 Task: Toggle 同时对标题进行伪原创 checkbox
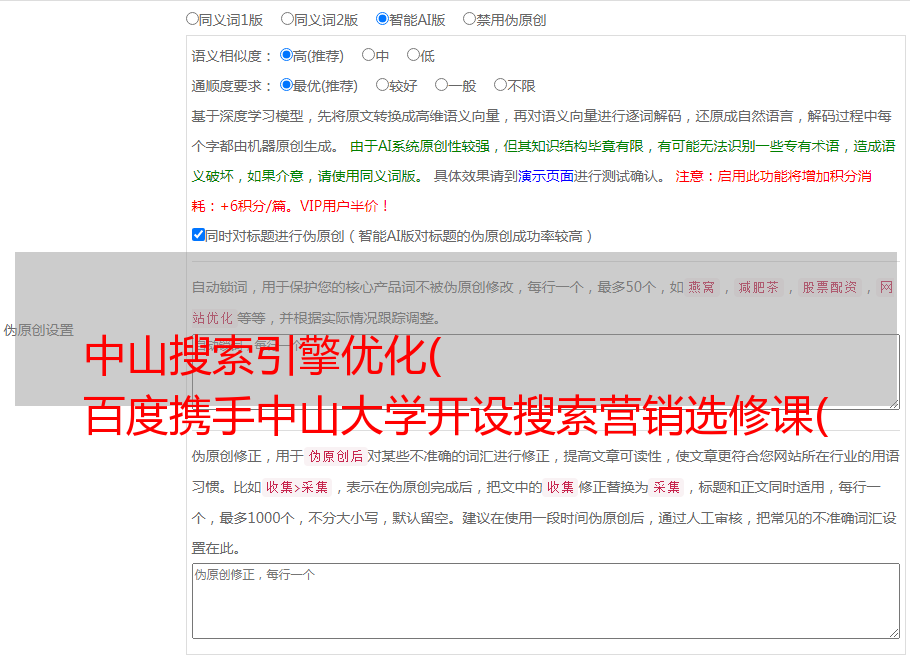point(198,235)
